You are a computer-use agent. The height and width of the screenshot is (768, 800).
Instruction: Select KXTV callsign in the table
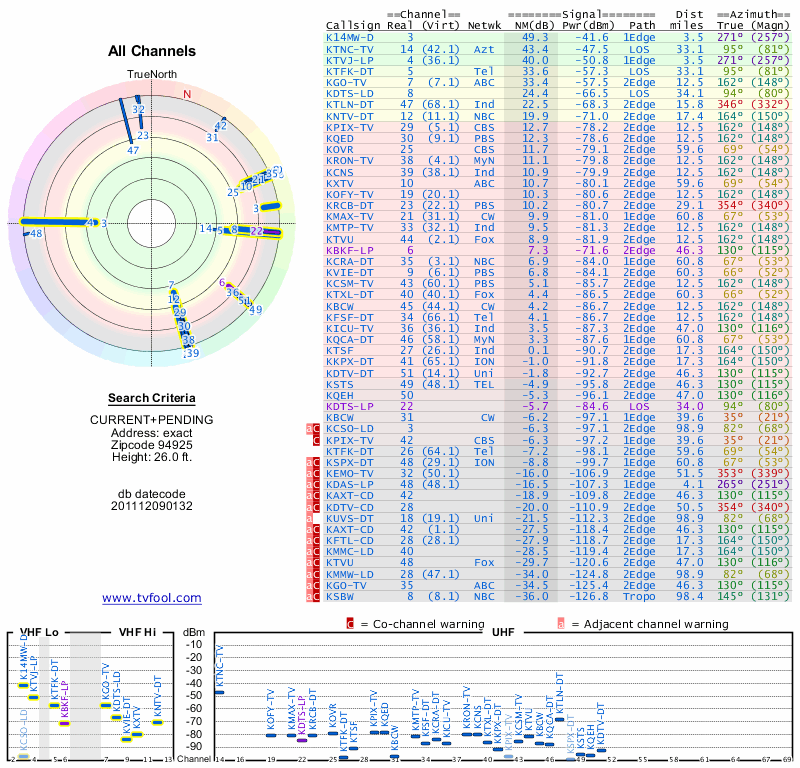tap(340, 183)
